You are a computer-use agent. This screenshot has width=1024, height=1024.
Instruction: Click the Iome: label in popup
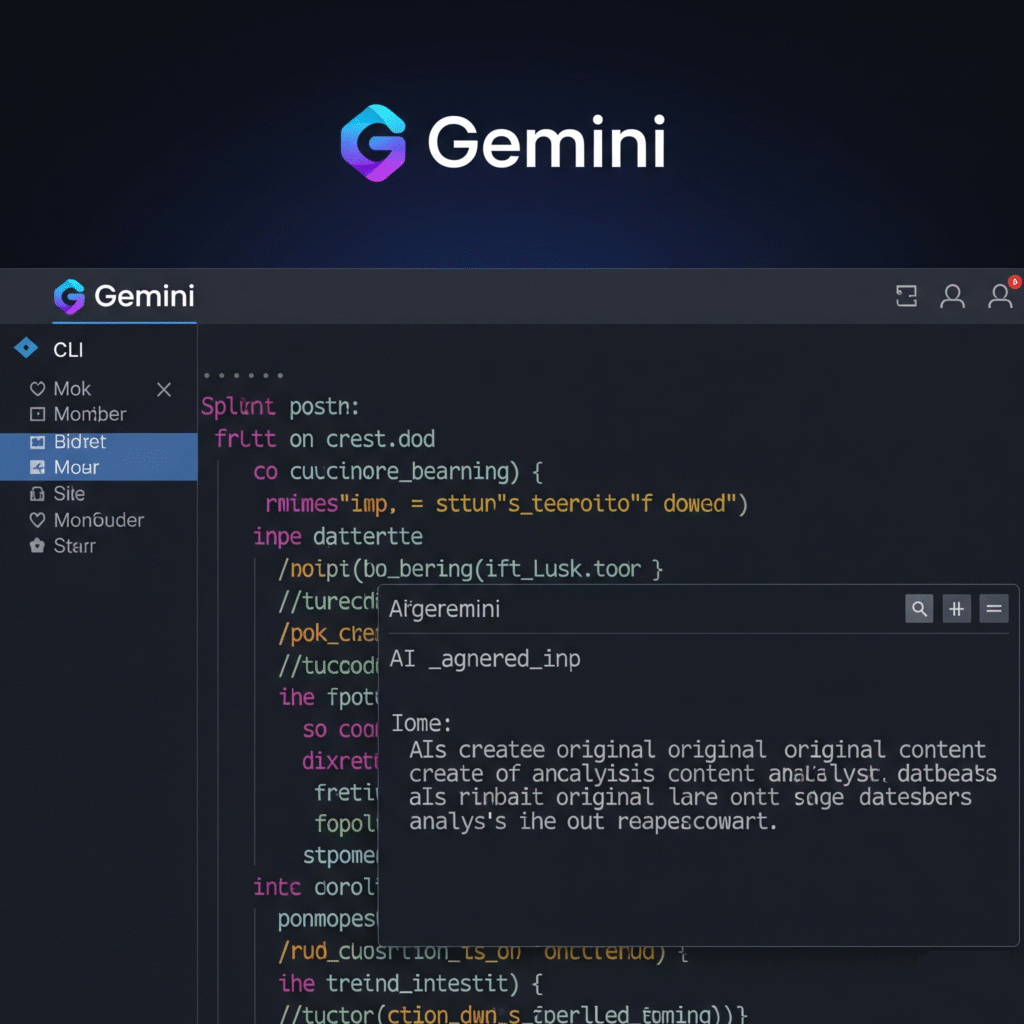click(421, 724)
